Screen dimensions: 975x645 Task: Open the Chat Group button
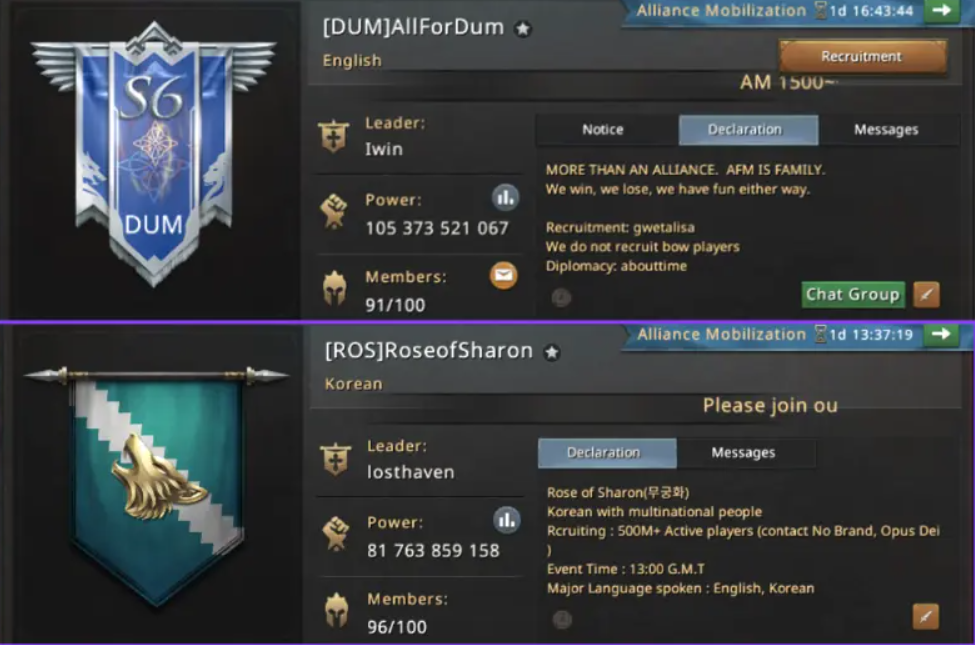coord(853,294)
